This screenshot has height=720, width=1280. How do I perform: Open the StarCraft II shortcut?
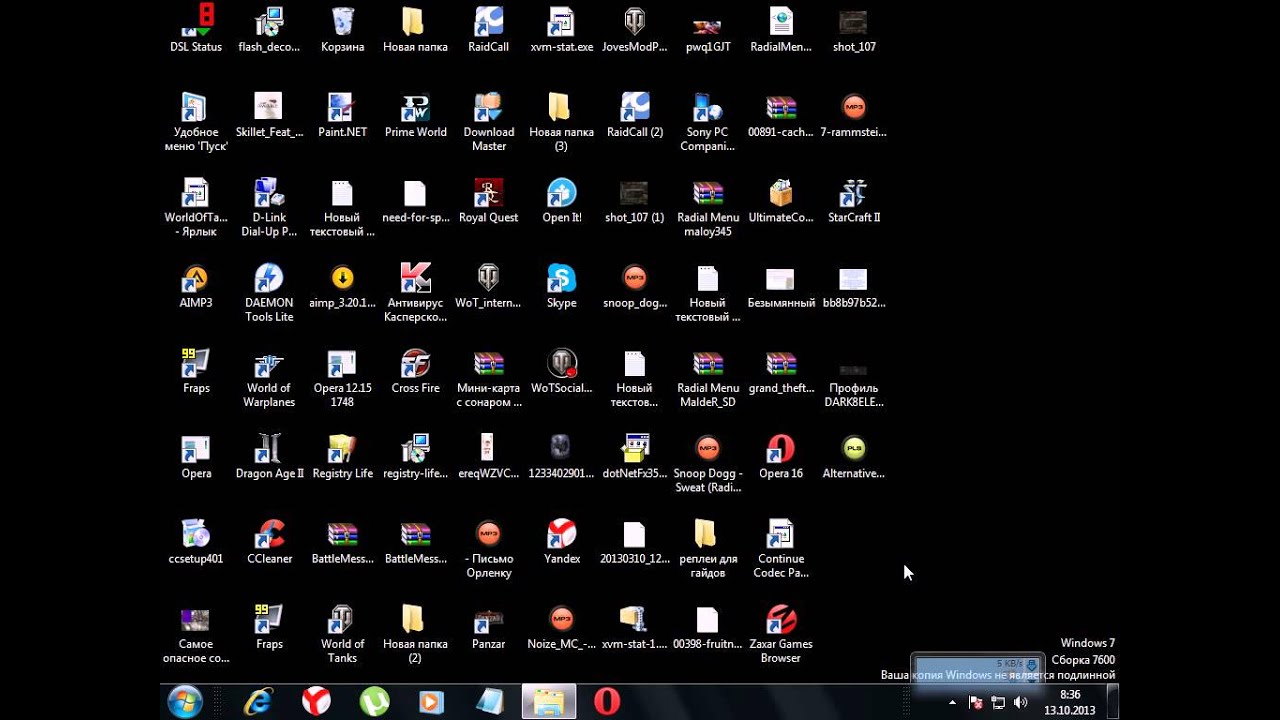pyautogui.click(x=853, y=200)
